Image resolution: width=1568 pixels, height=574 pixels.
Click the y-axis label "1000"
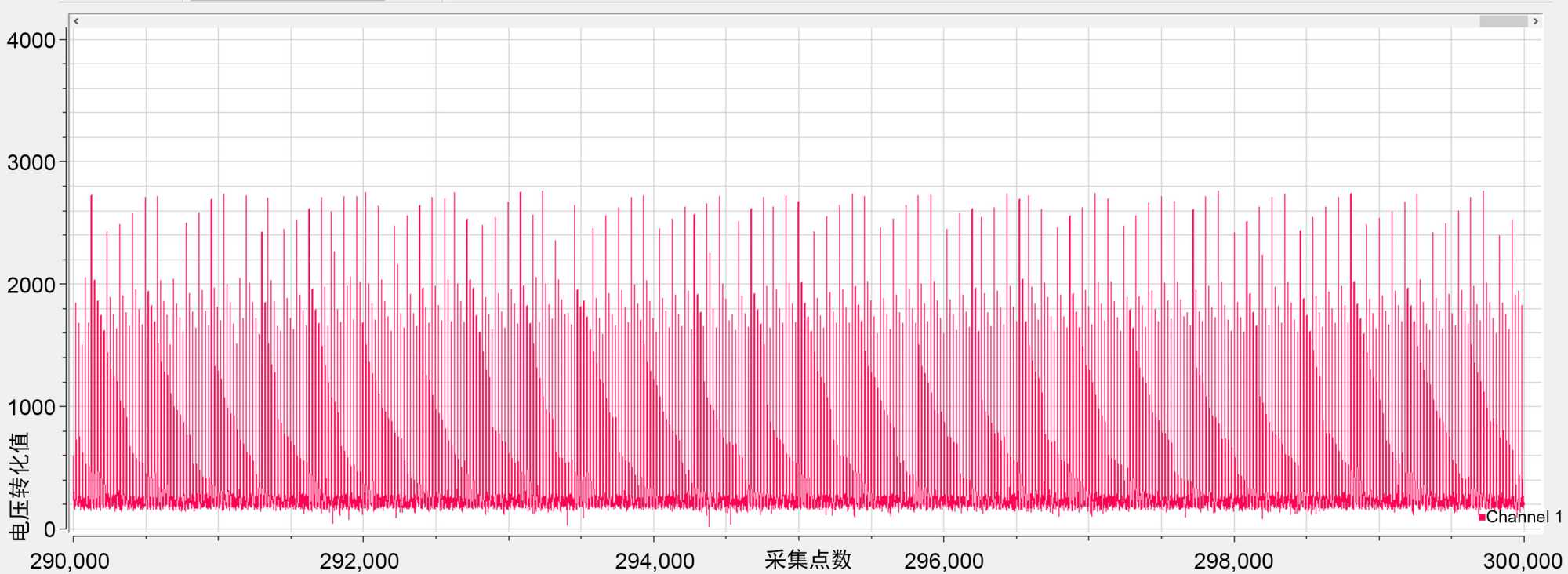pyautogui.click(x=31, y=407)
